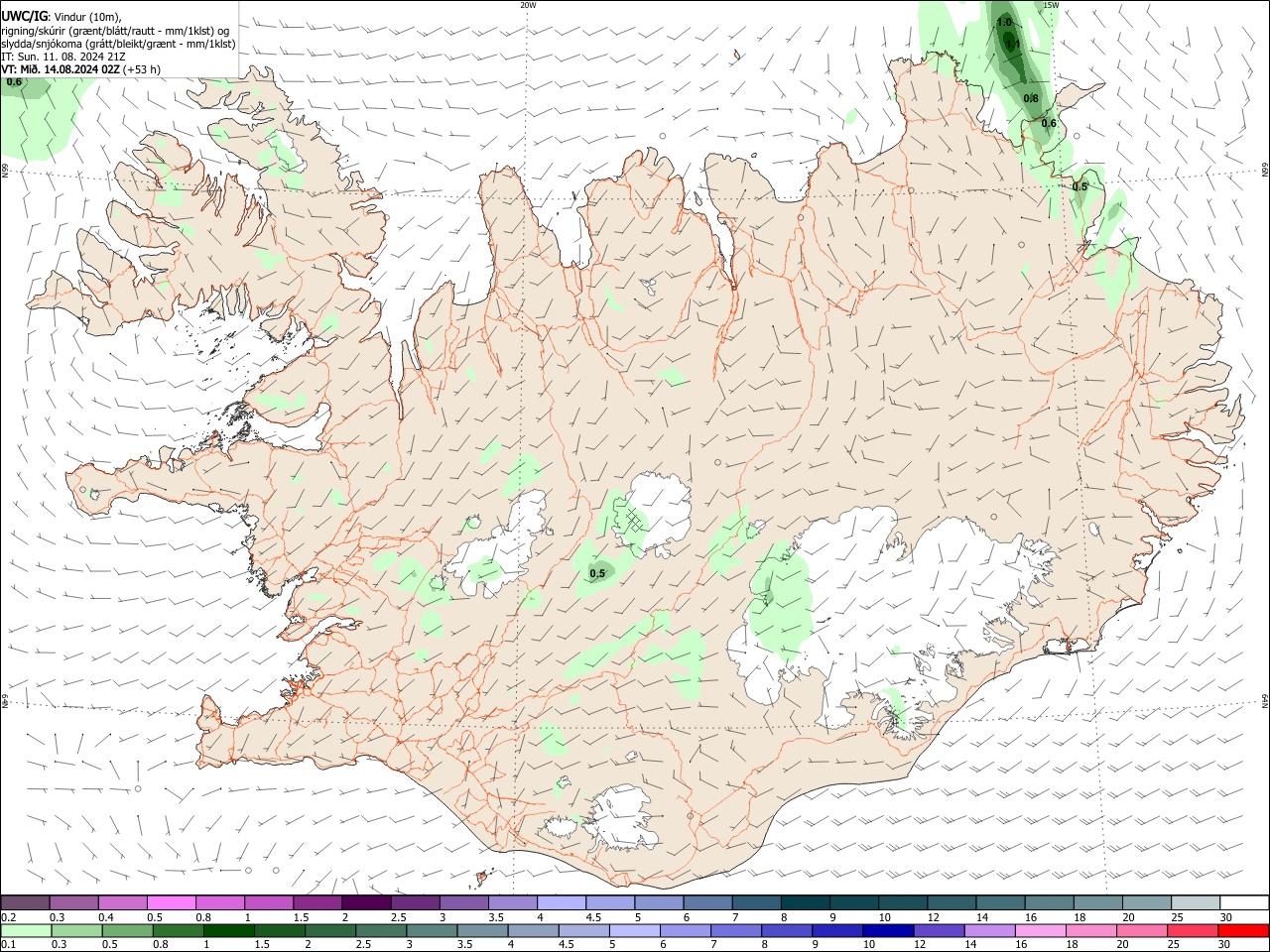1270x952 pixels.
Task: Click the 'rigning/skúrir' legend description line
Action: click(x=115, y=31)
